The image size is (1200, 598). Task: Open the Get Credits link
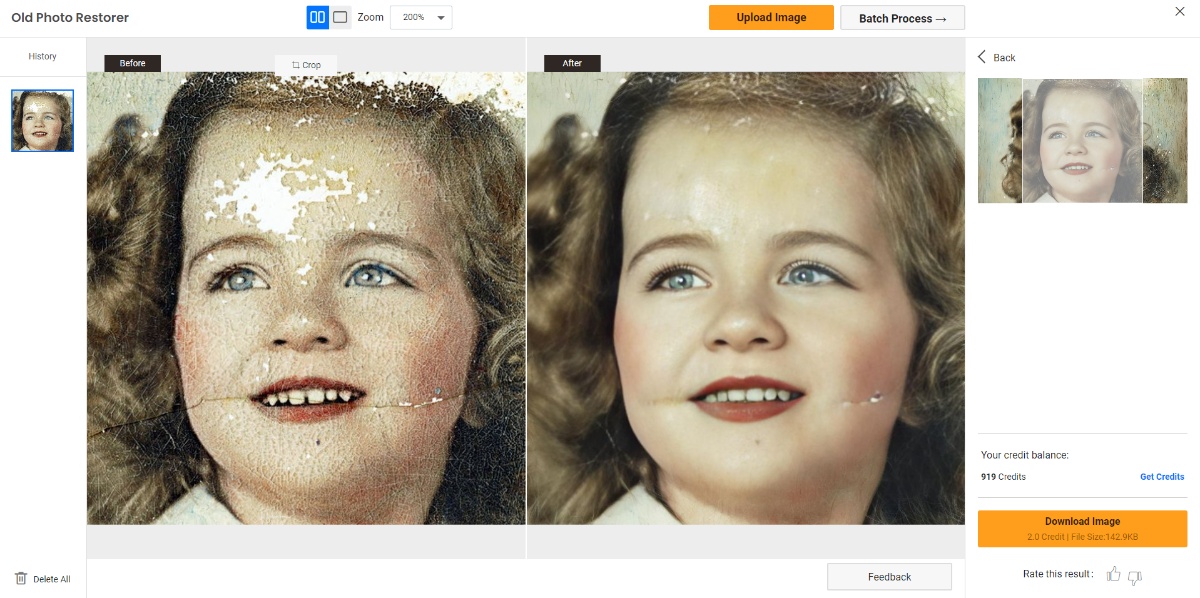[1162, 477]
